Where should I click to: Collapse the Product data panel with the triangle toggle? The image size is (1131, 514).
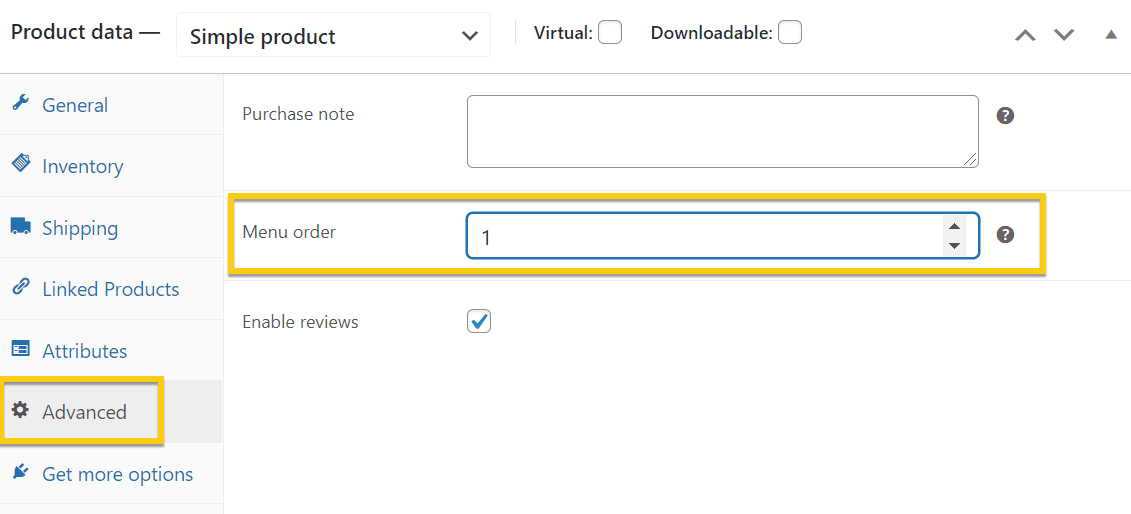(1112, 35)
